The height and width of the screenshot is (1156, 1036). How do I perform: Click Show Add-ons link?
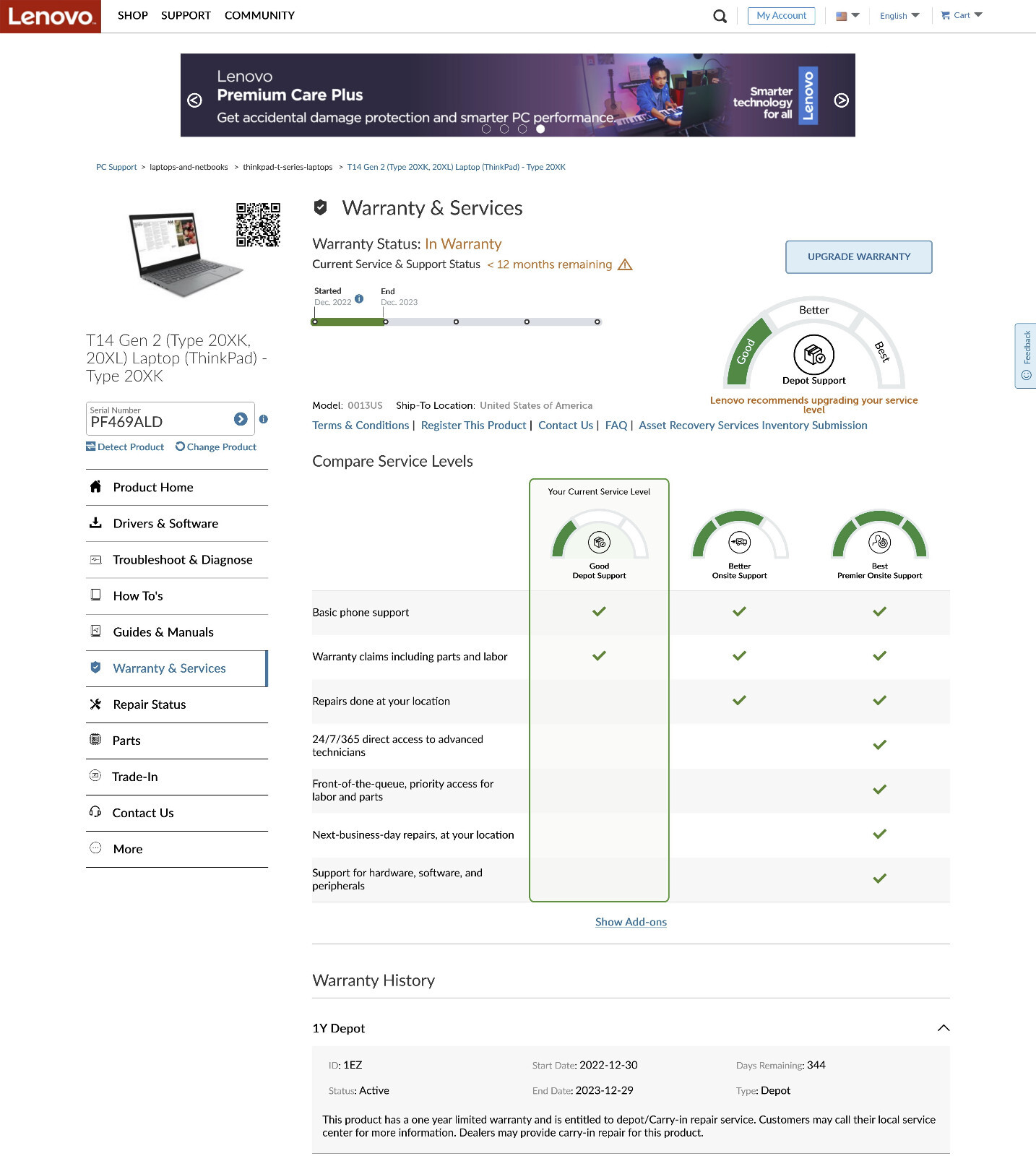tap(631, 922)
